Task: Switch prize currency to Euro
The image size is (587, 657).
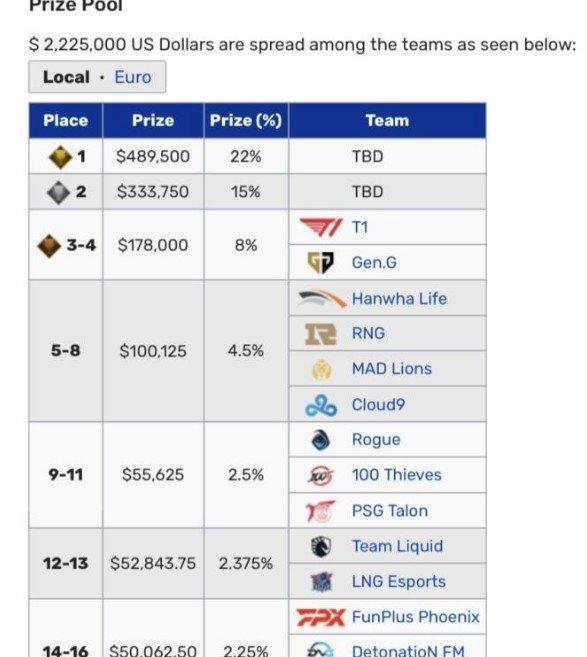Action: tap(133, 77)
